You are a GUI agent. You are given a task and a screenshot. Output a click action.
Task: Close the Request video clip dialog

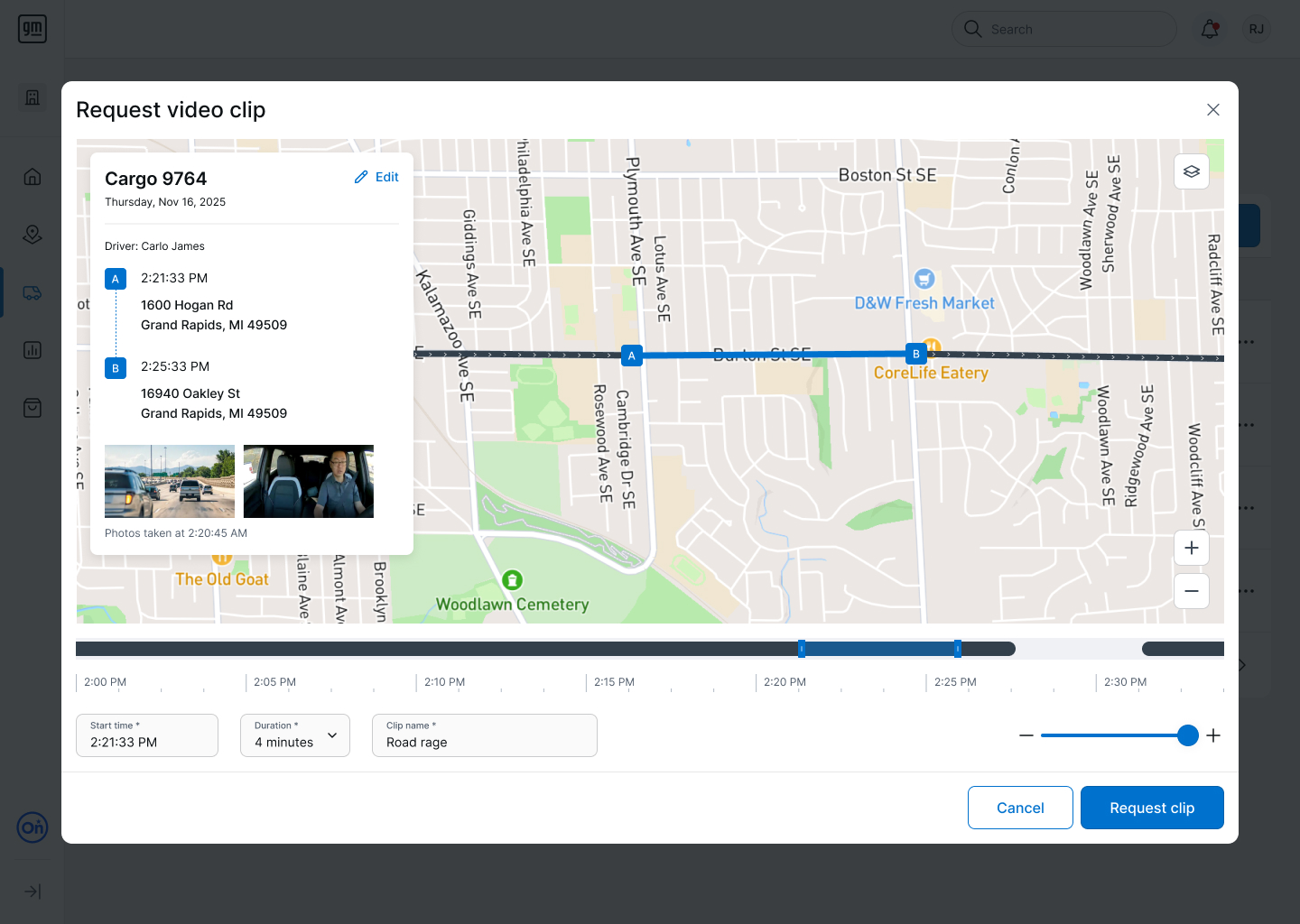tap(1213, 109)
